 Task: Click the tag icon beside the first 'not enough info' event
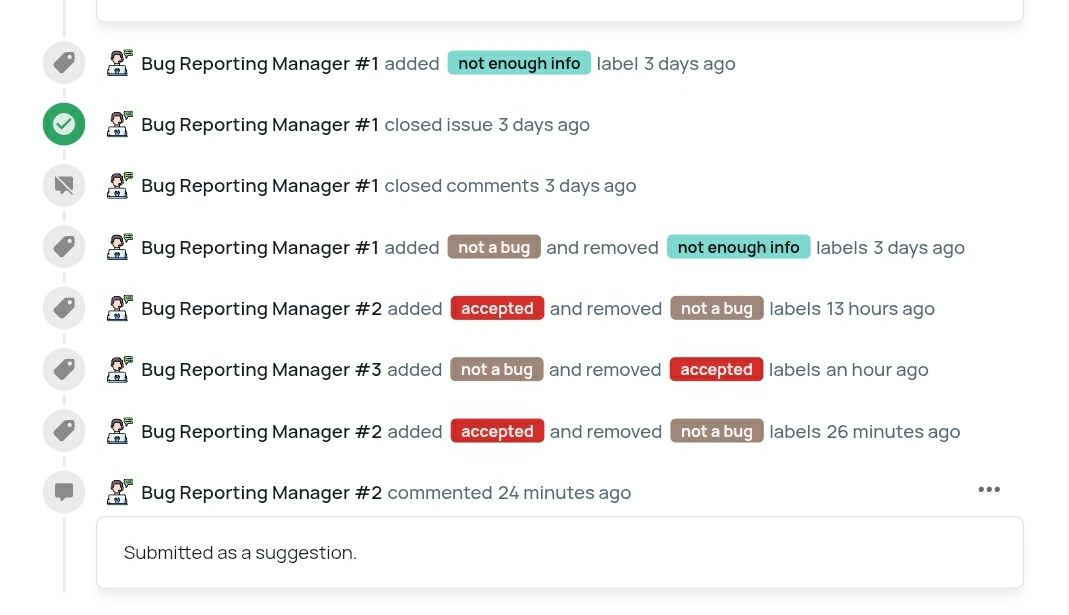[x=64, y=63]
